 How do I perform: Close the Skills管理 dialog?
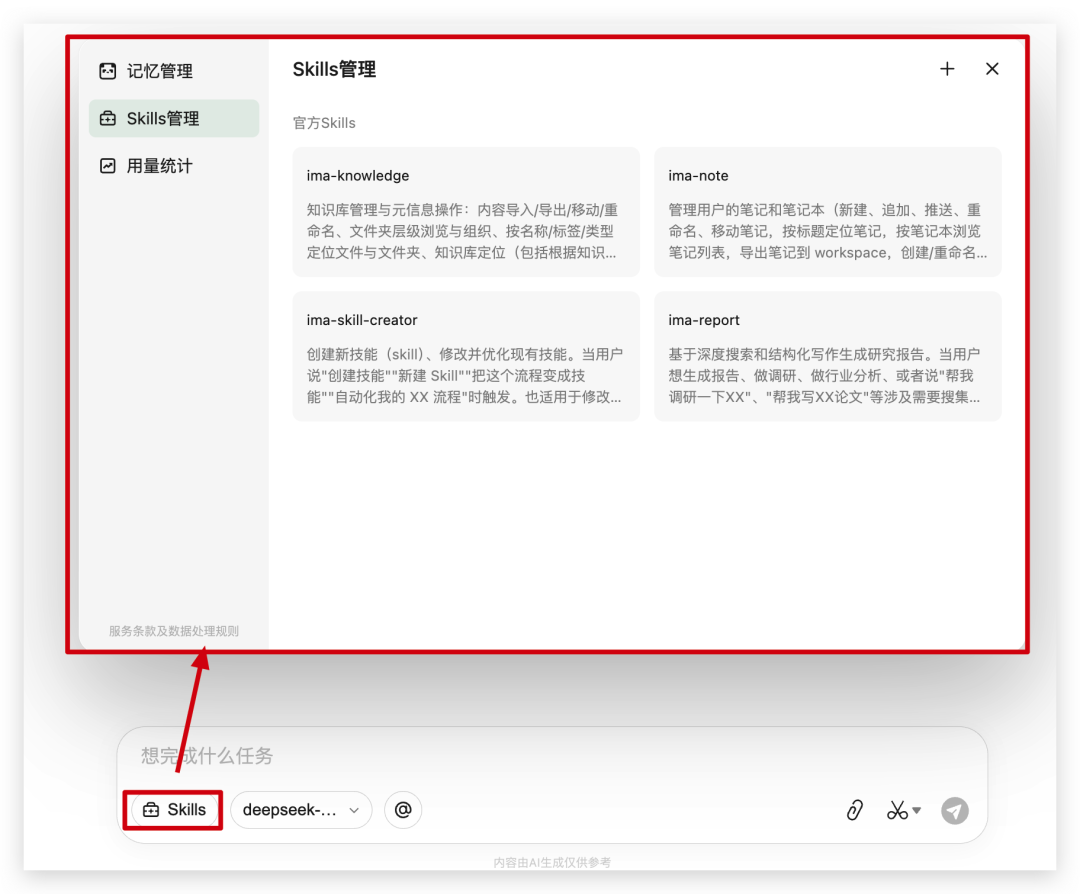992,69
